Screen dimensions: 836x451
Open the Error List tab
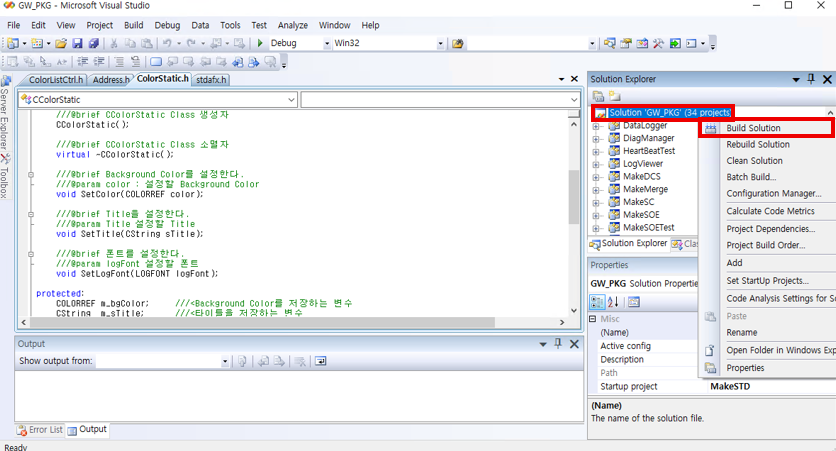coord(39,429)
